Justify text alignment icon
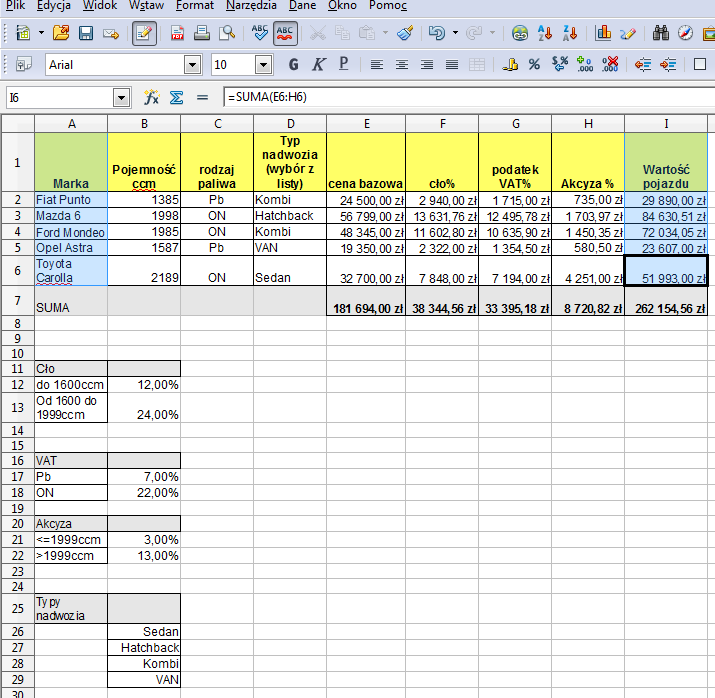 [452, 65]
